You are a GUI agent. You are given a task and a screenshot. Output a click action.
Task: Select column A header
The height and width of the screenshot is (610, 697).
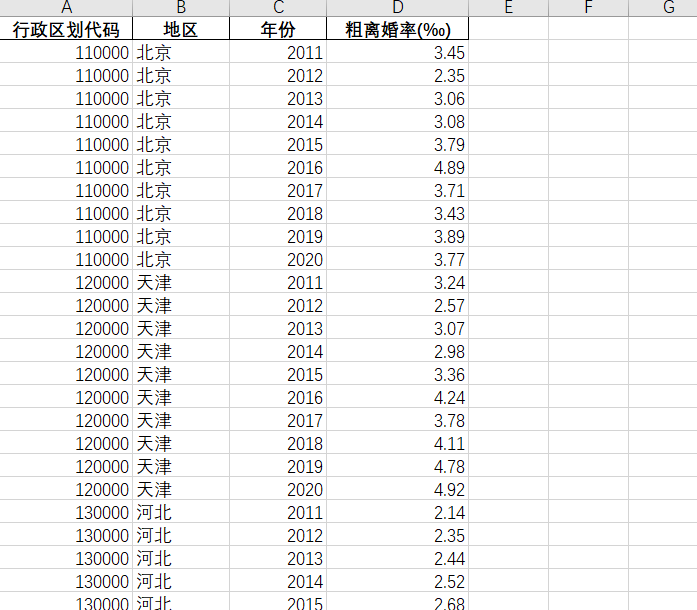click(x=66, y=8)
